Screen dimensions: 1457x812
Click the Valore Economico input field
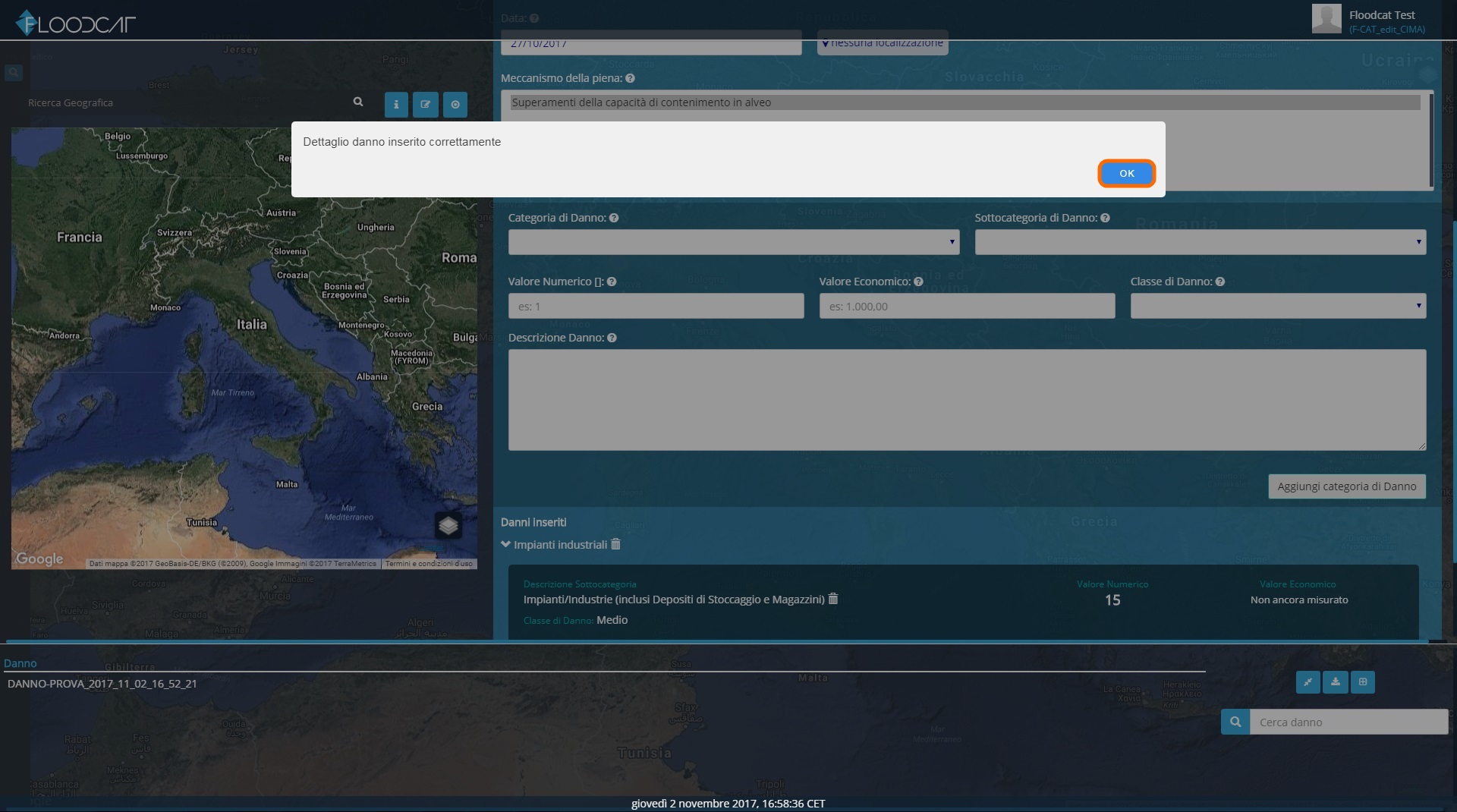click(x=967, y=306)
